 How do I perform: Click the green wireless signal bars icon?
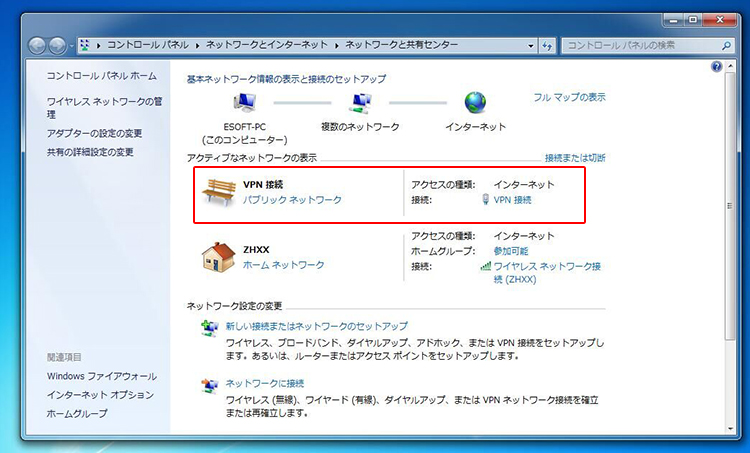pyautogui.click(x=485, y=266)
